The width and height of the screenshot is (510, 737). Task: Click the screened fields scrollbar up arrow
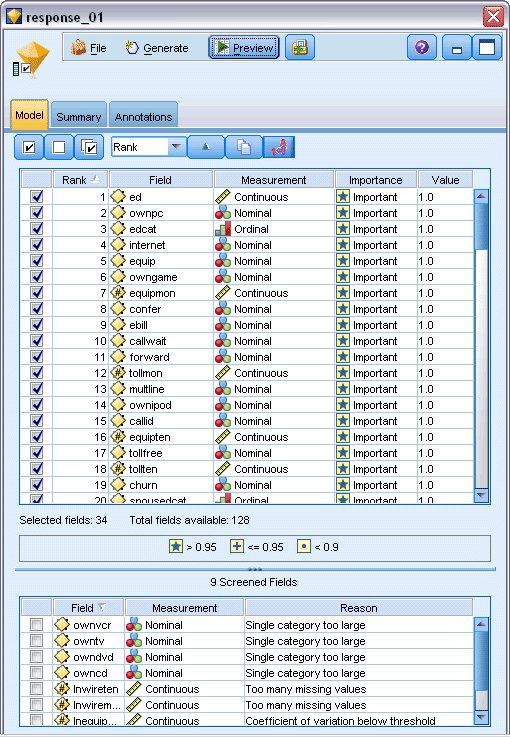click(481, 624)
